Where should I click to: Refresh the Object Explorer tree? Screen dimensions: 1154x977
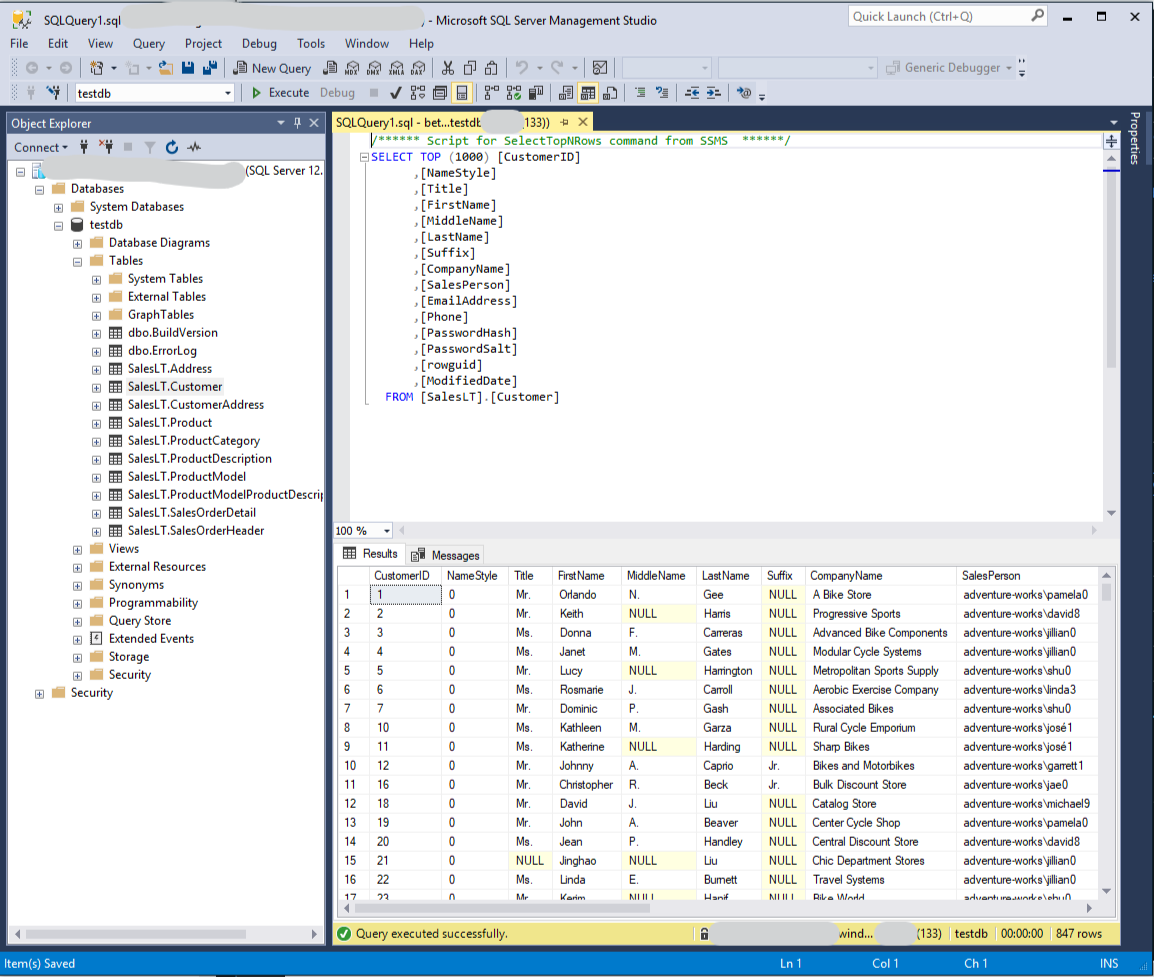click(171, 147)
